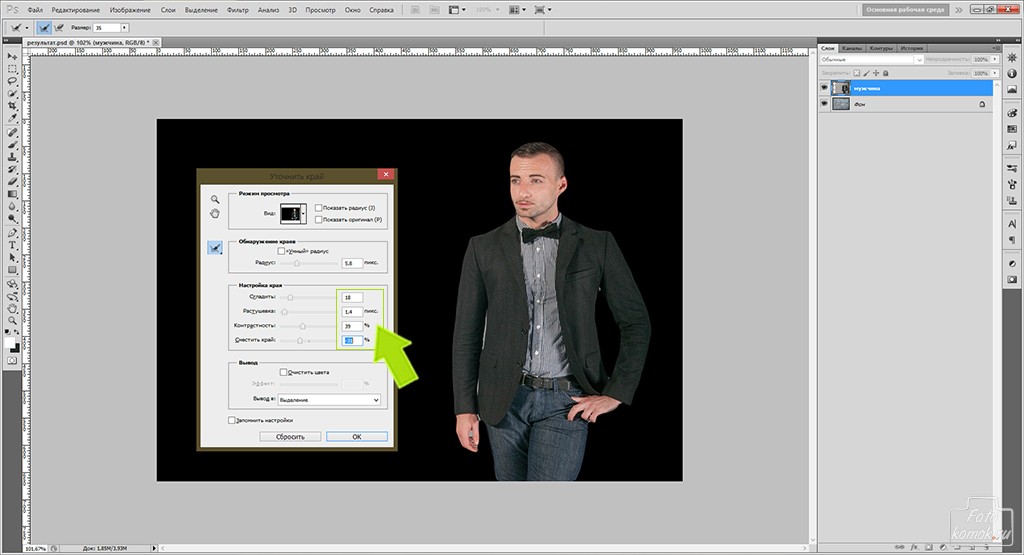This screenshot has height=555, width=1024.
Task: Open the "Вывод в" output dropdown
Action: pyautogui.click(x=329, y=399)
